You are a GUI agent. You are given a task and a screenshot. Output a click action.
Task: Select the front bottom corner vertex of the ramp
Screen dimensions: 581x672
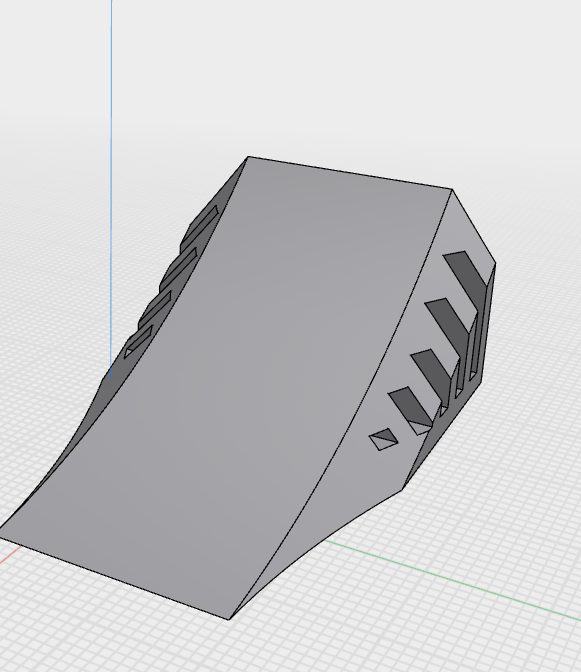pos(229,619)
